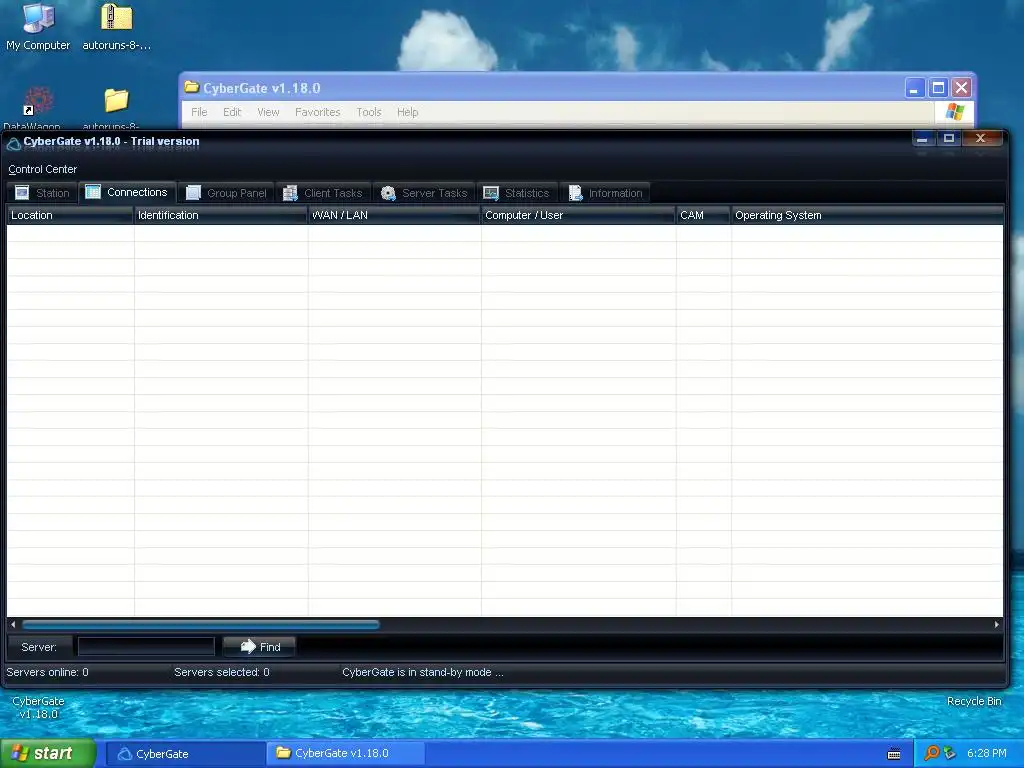Select the Client Tasks tab

323,193
